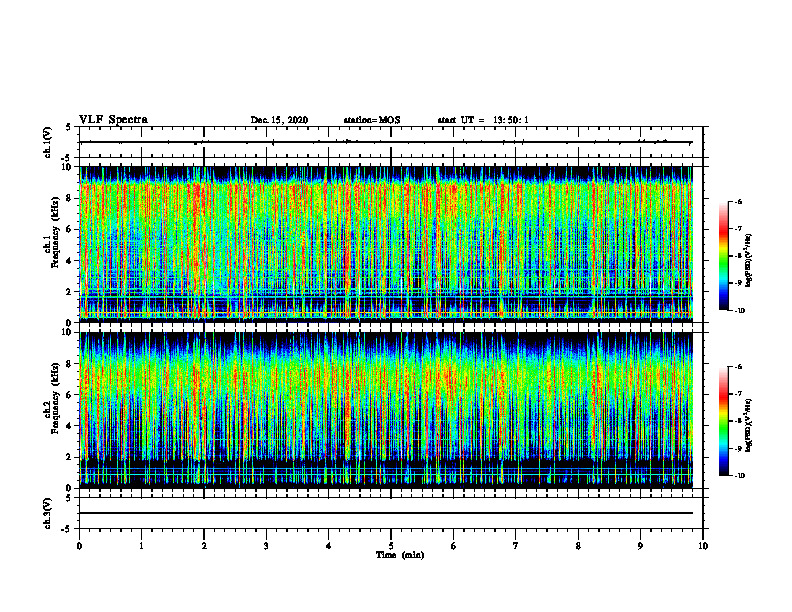
Task: Click the "10" tick label ending the time axis
Action: (703, 546)
